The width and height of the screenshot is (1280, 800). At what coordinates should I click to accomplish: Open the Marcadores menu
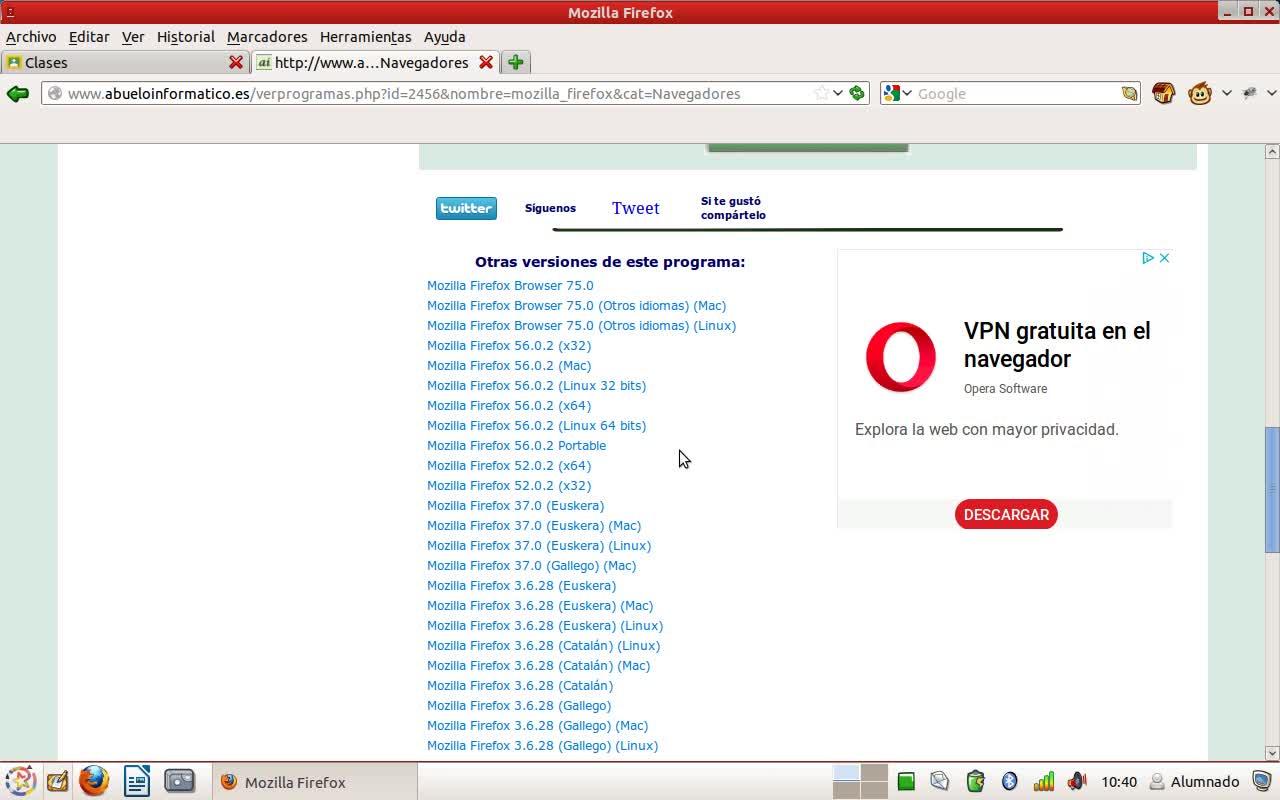pyautogui.click(x=267, y=36)
